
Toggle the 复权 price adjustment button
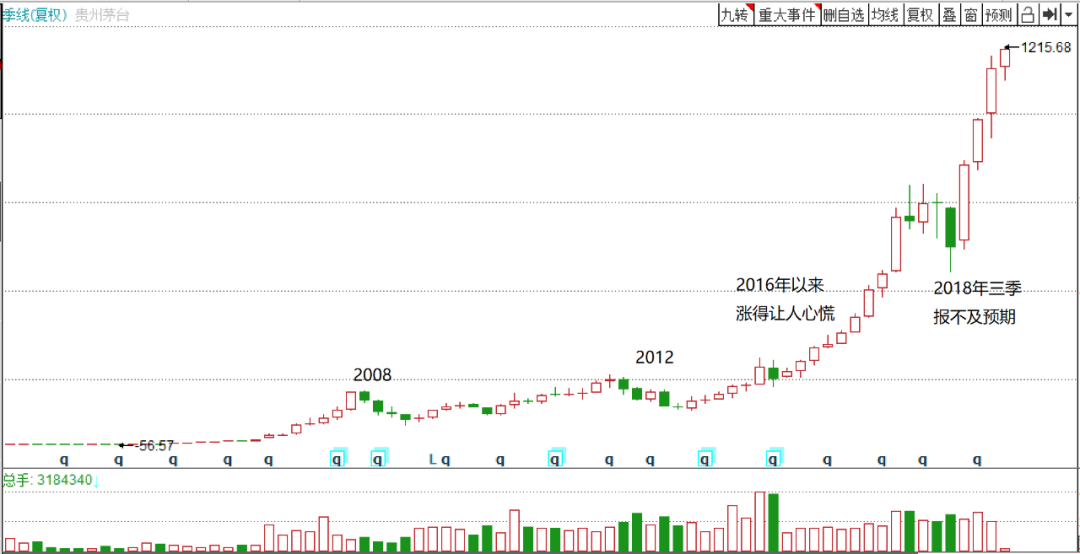920,14
